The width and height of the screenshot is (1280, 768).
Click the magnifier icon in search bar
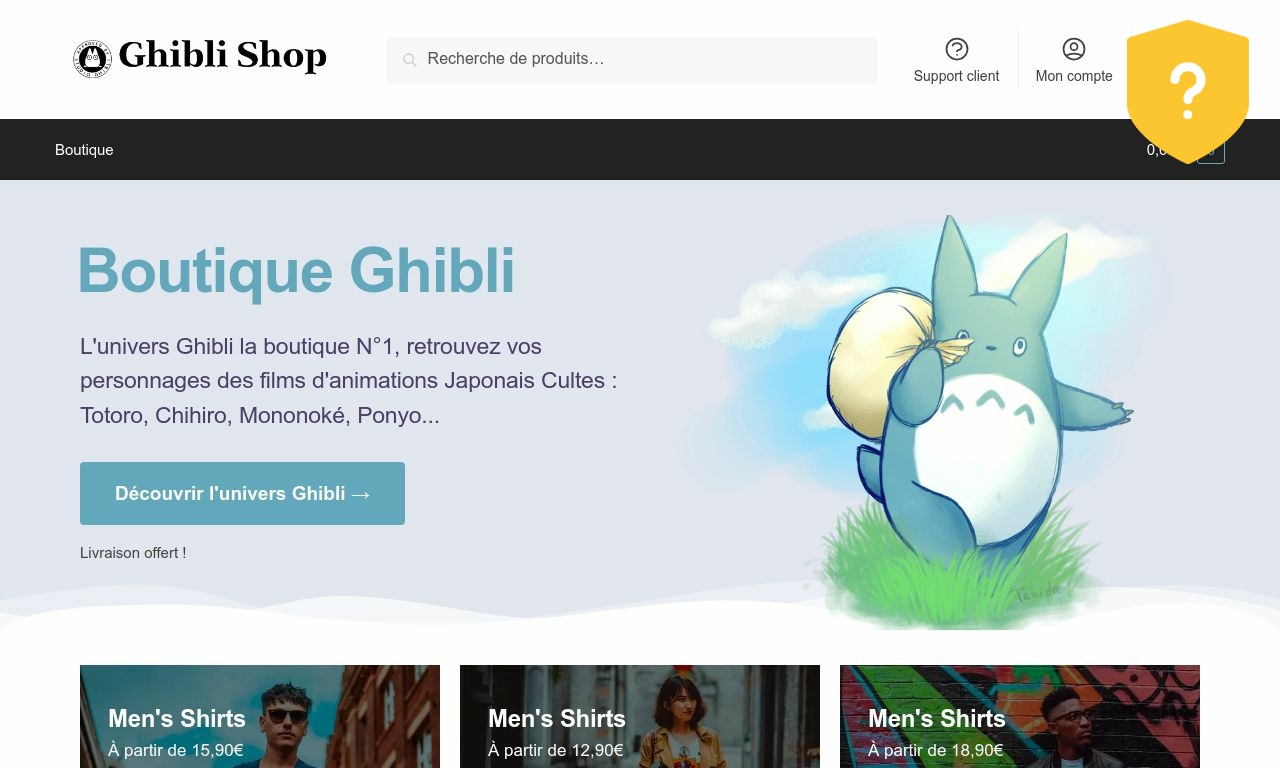click(409, 60)
